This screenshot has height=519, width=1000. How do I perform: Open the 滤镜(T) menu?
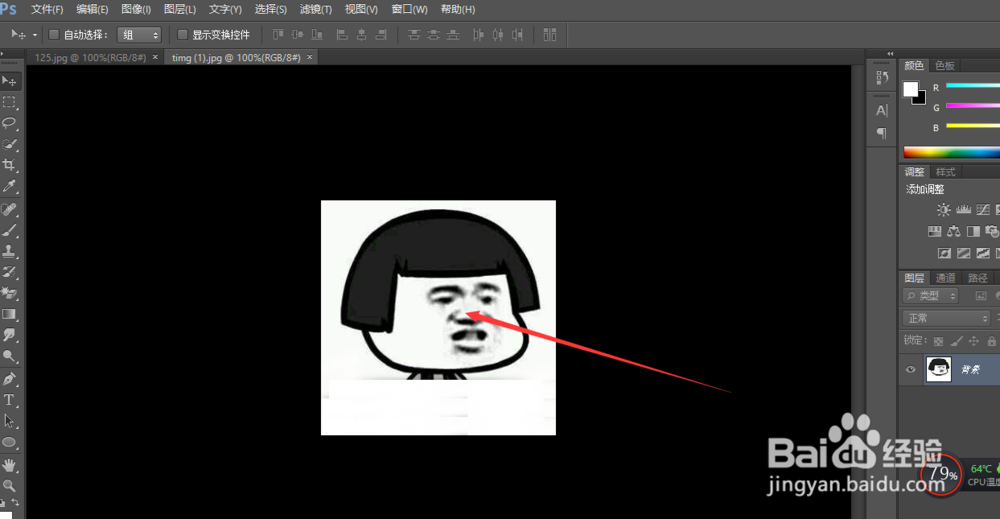click(316, 10)
